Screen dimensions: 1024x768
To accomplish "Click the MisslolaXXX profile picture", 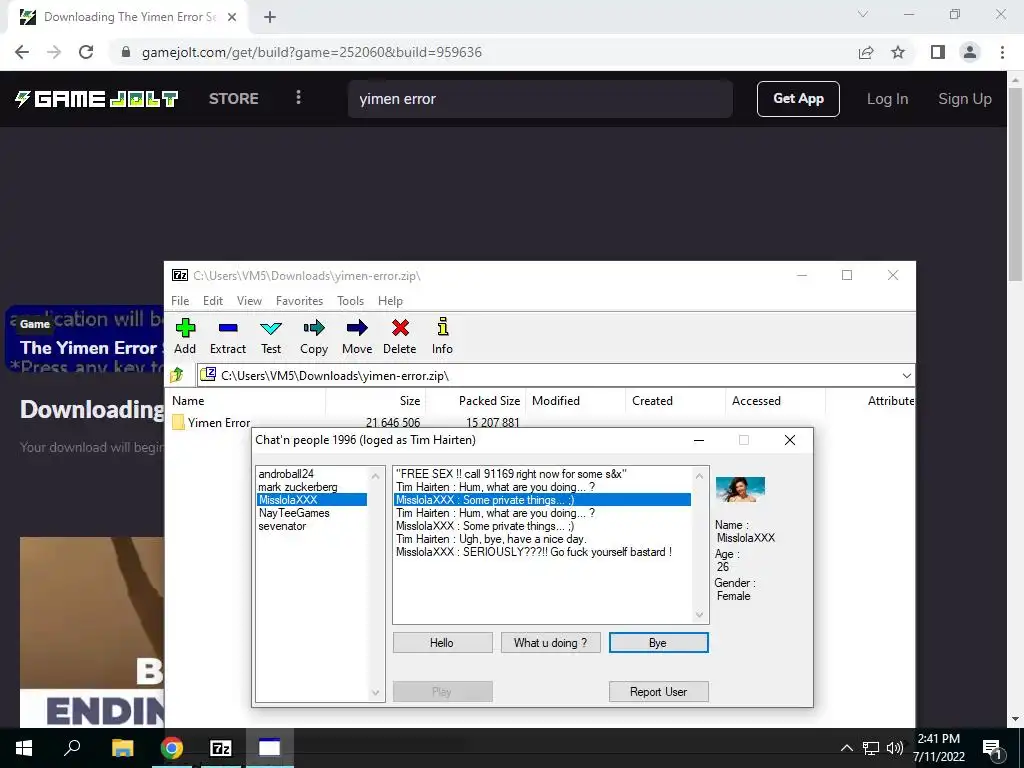I will tap(740, 489).
